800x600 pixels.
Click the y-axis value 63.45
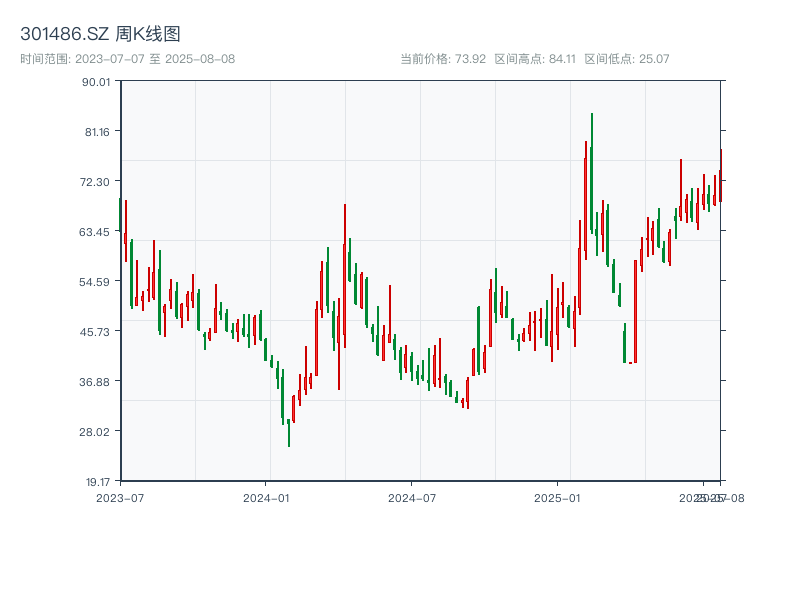(94, 232)
